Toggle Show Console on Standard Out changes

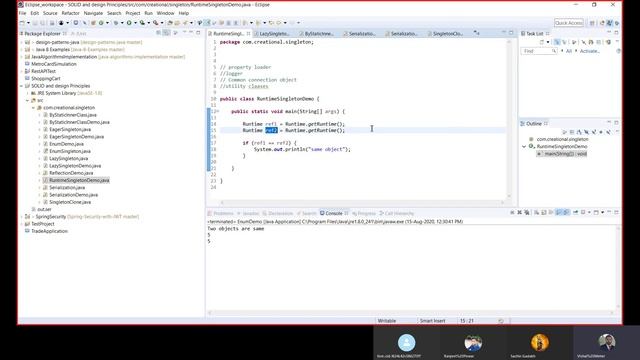(x=559, y=213)
